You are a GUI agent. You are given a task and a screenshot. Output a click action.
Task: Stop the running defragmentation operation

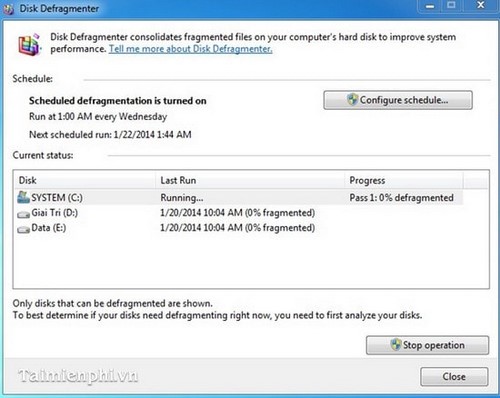click(x=428, y=345)
